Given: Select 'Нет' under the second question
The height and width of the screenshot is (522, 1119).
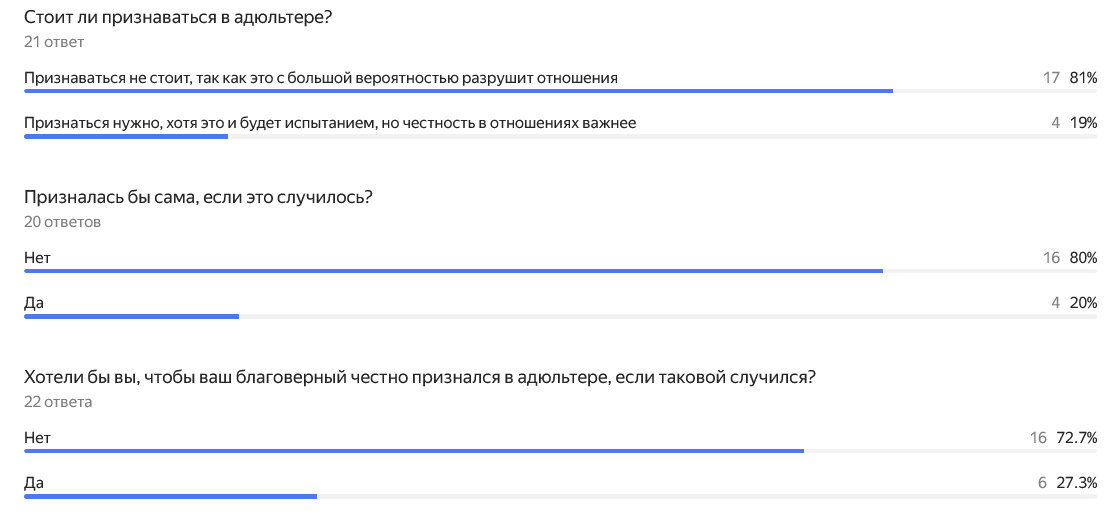Looking at the screenshot, I should (x=37, y=257).
